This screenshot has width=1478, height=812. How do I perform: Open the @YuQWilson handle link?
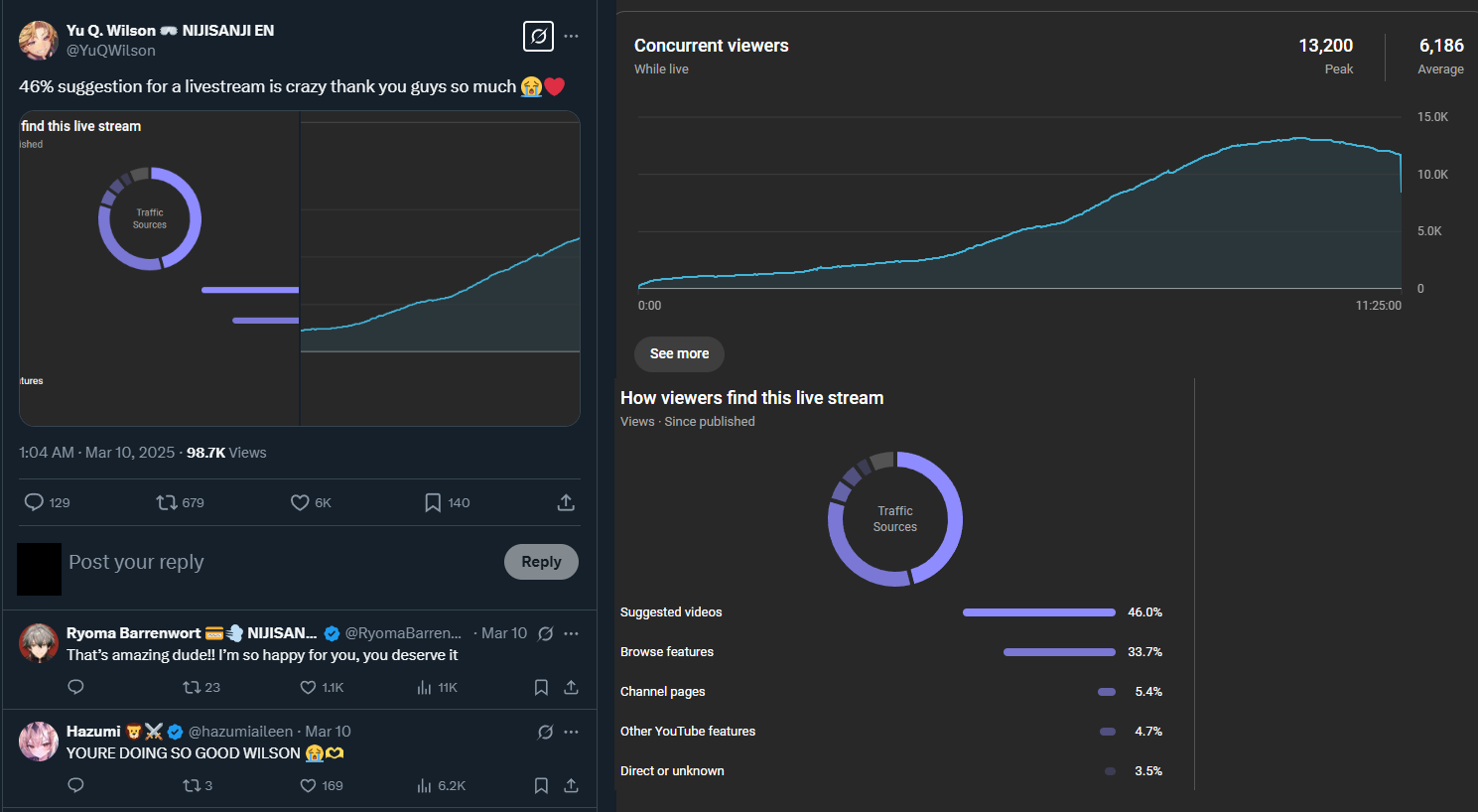[x=111, y=51]
